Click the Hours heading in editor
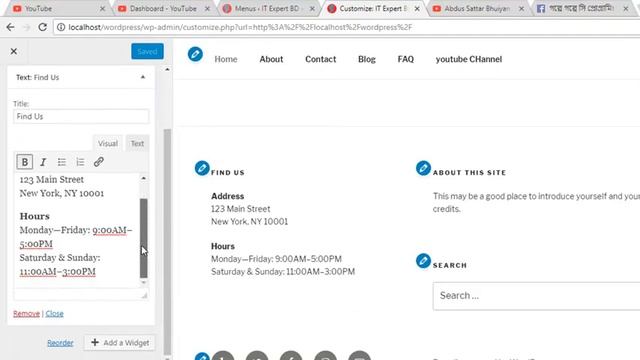 tap(35, 216)
